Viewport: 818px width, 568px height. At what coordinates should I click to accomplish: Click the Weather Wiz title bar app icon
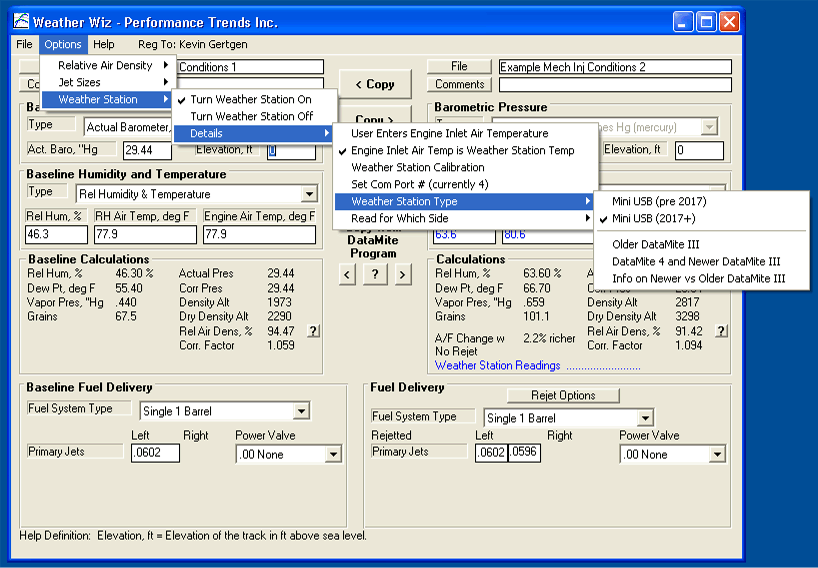click(x=21, y=21)
